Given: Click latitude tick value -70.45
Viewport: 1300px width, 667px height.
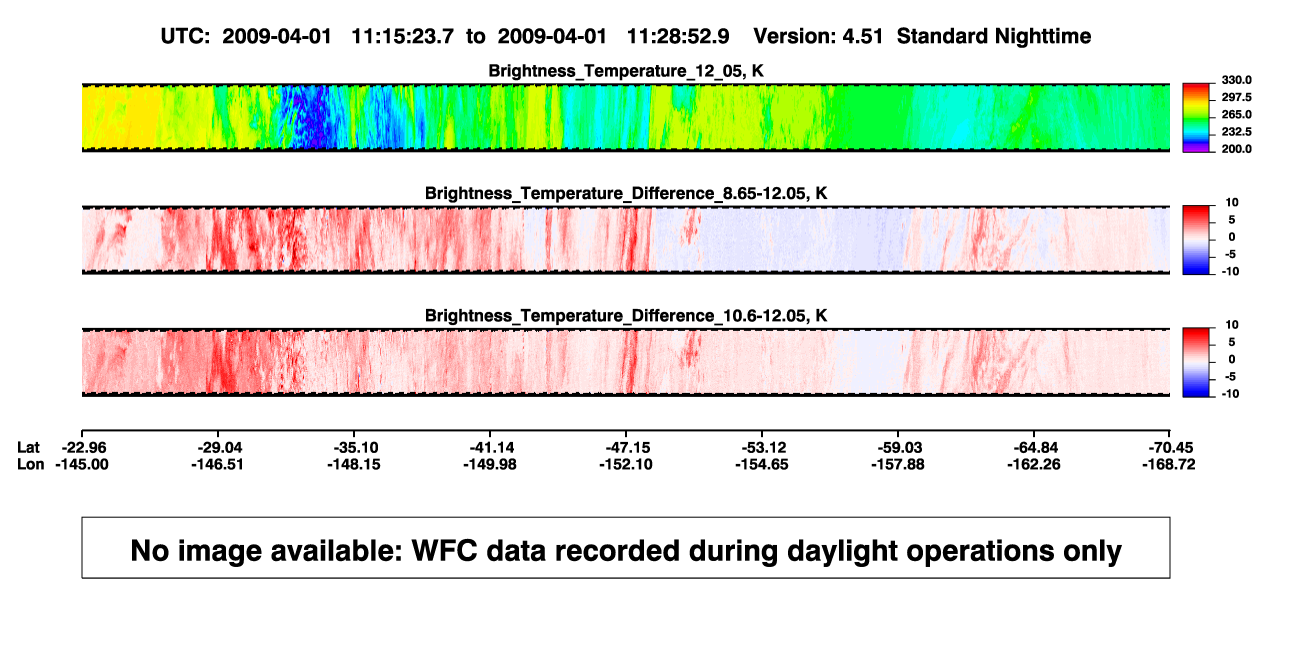Looking at the screenshot, I should tap(1170, 447).
